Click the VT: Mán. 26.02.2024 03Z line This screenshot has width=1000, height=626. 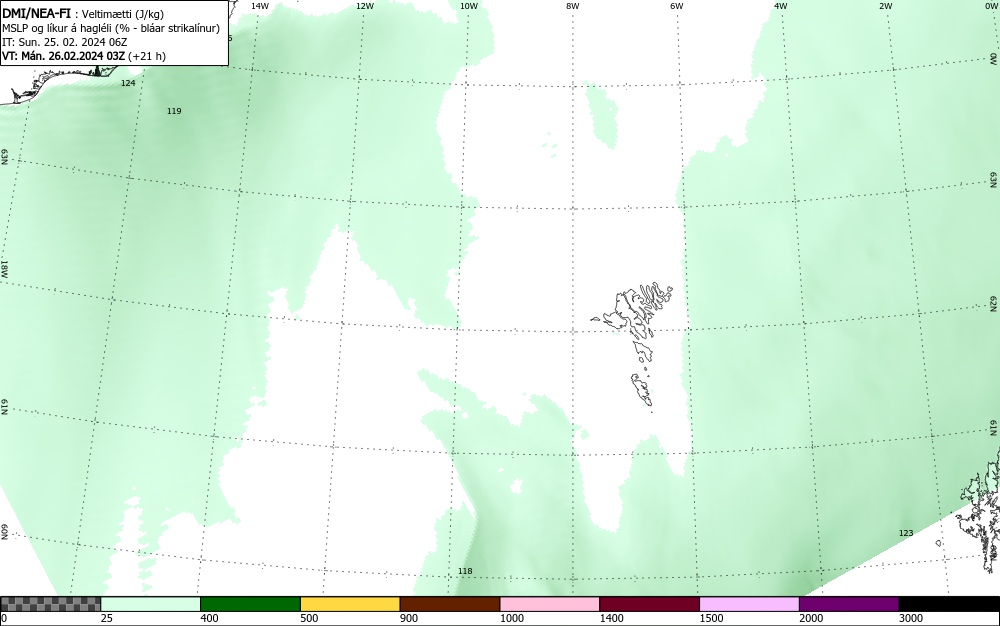coord(64,56)
